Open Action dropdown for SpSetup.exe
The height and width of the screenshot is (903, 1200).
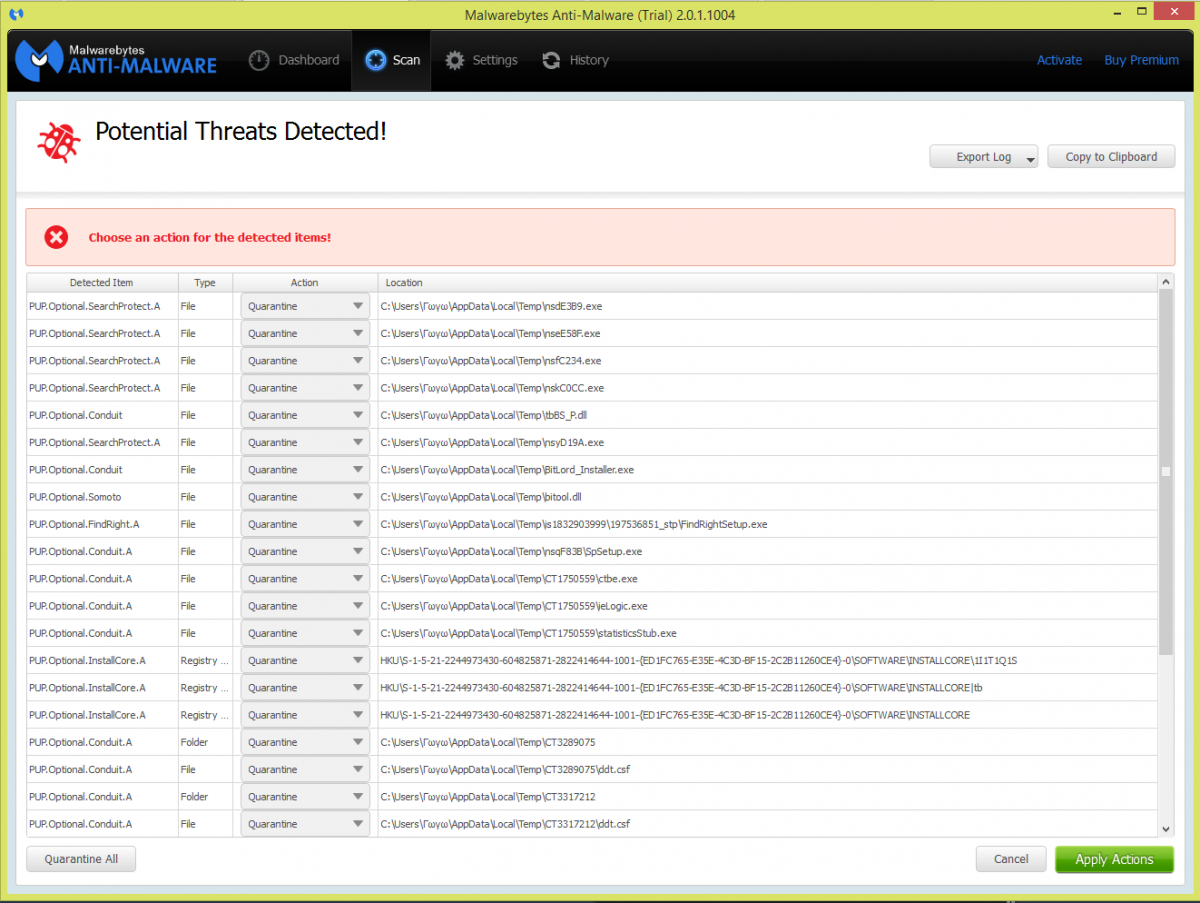point(305,551)
